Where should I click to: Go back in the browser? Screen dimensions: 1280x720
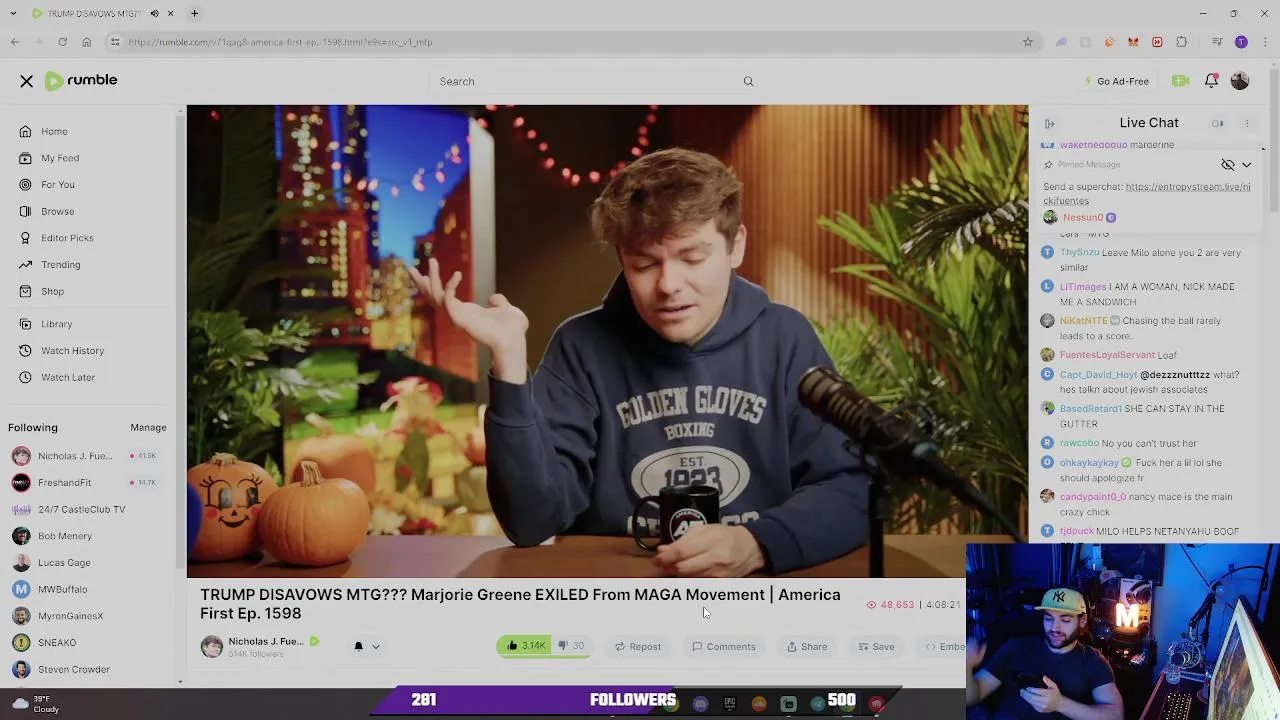pyautogui.click(x=15, y=42)
